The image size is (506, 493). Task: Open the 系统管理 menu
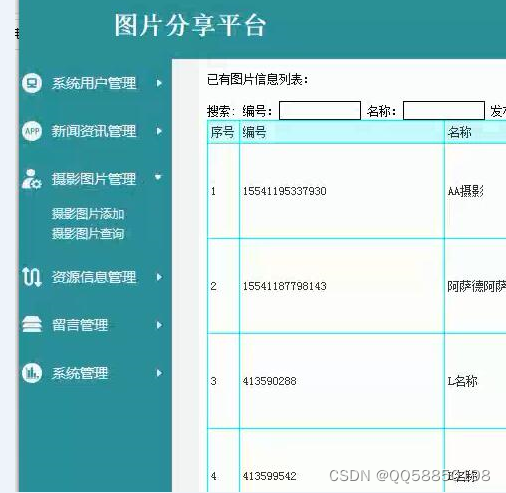tap(80, 373)
